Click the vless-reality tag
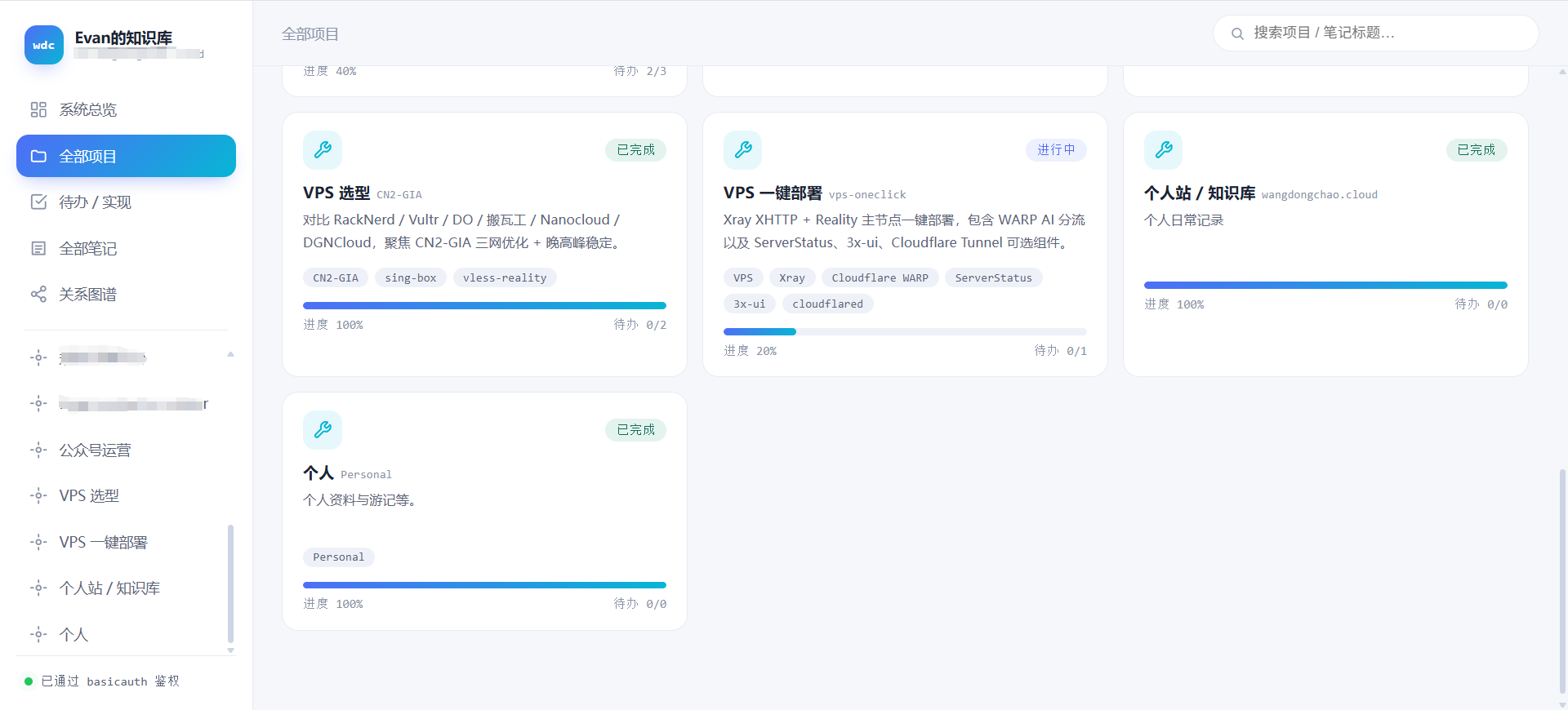Image resolution: width=1568 pixels, height=710 pixels. point(505,278)
